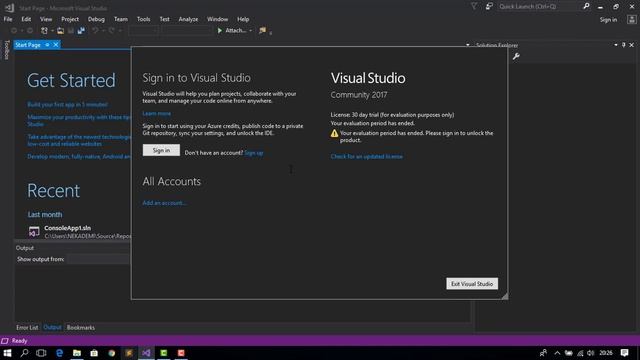This screenshot has height=360, width=640.
Task: Click the New Project toolbar icon
Action: [44, 31]
